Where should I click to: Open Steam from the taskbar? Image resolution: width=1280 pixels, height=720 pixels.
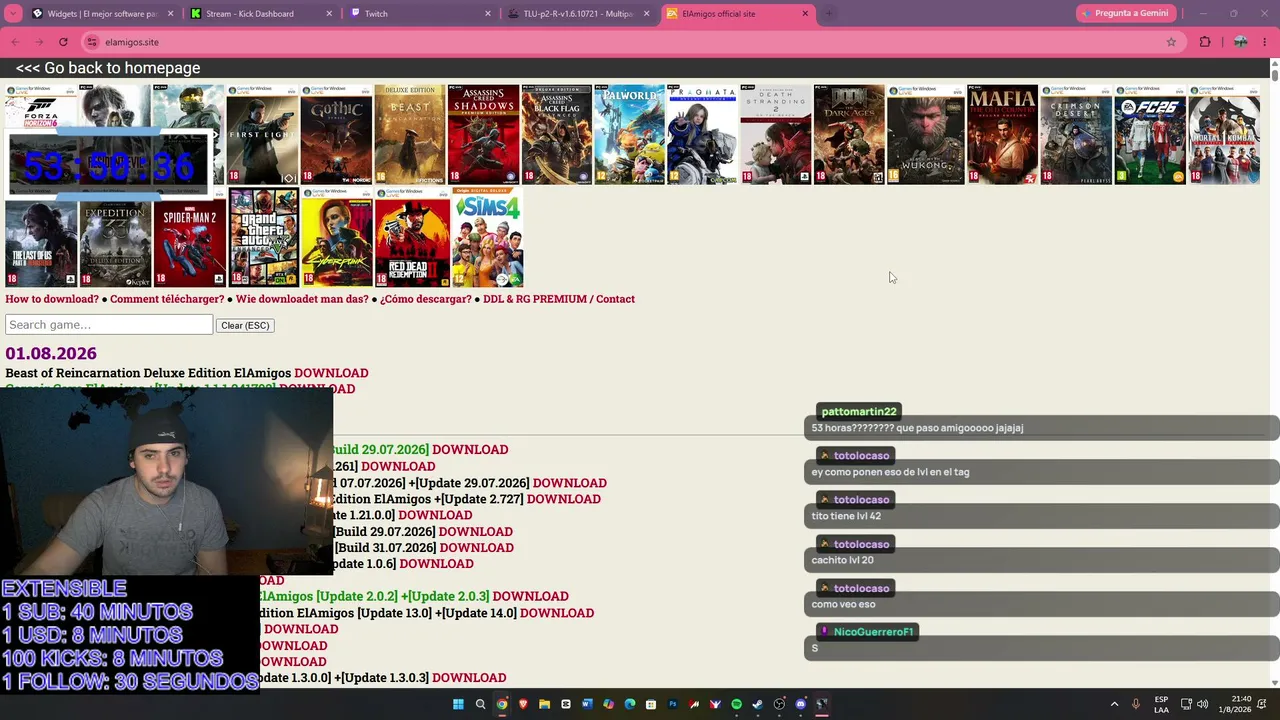[x=758, y=704]
